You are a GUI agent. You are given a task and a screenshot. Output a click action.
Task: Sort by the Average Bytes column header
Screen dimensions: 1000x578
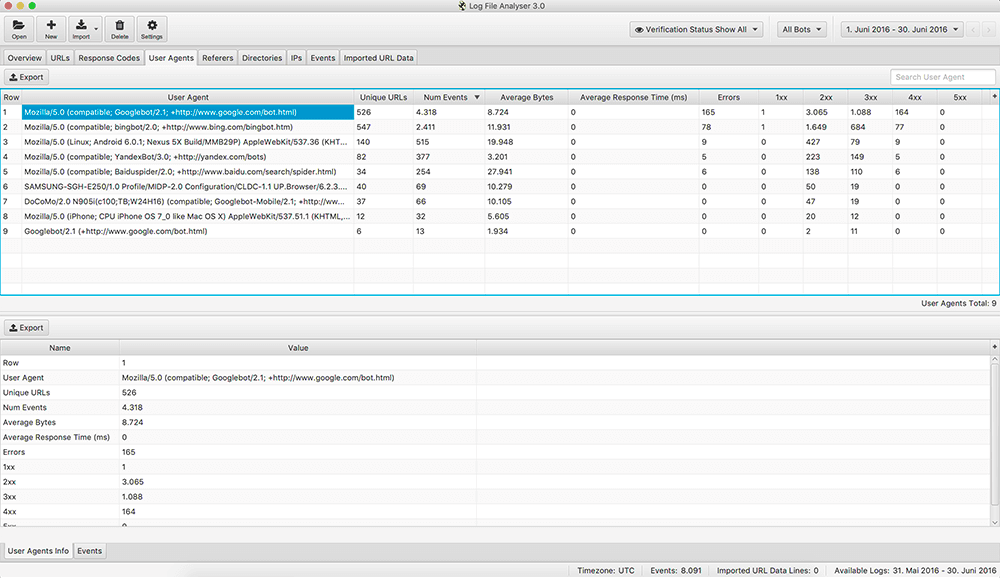click(x=527, y=98)
